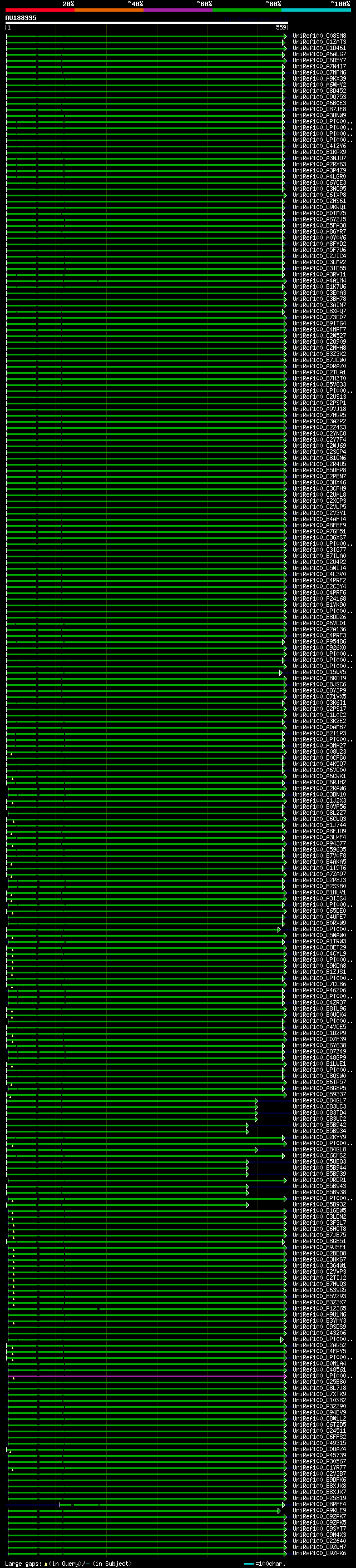Screen dimensions: 356x1568
Task: Select hit UniRef100_Q7MFM6
Action: pos(319,72)
